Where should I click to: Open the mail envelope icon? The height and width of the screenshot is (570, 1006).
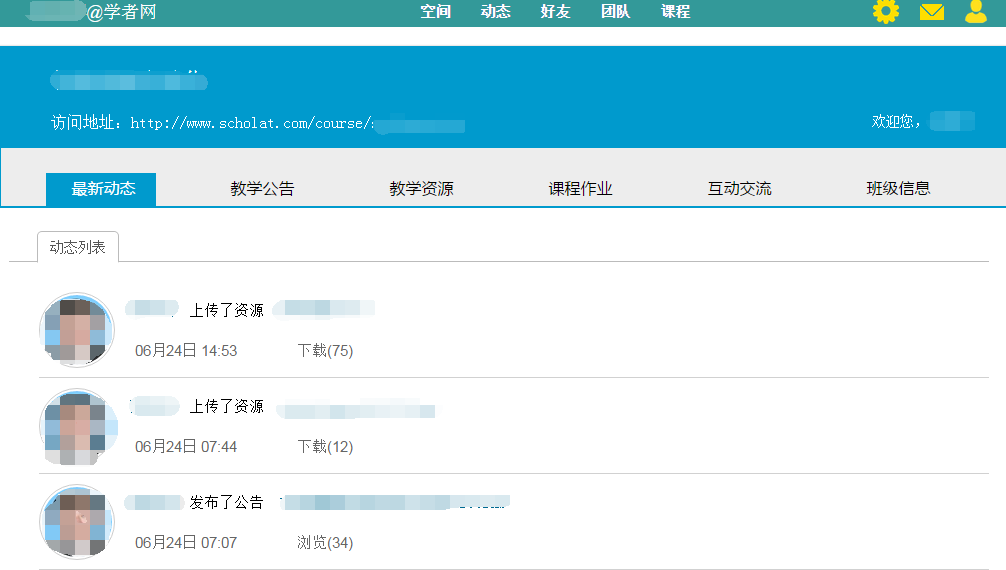pos(931,12)
